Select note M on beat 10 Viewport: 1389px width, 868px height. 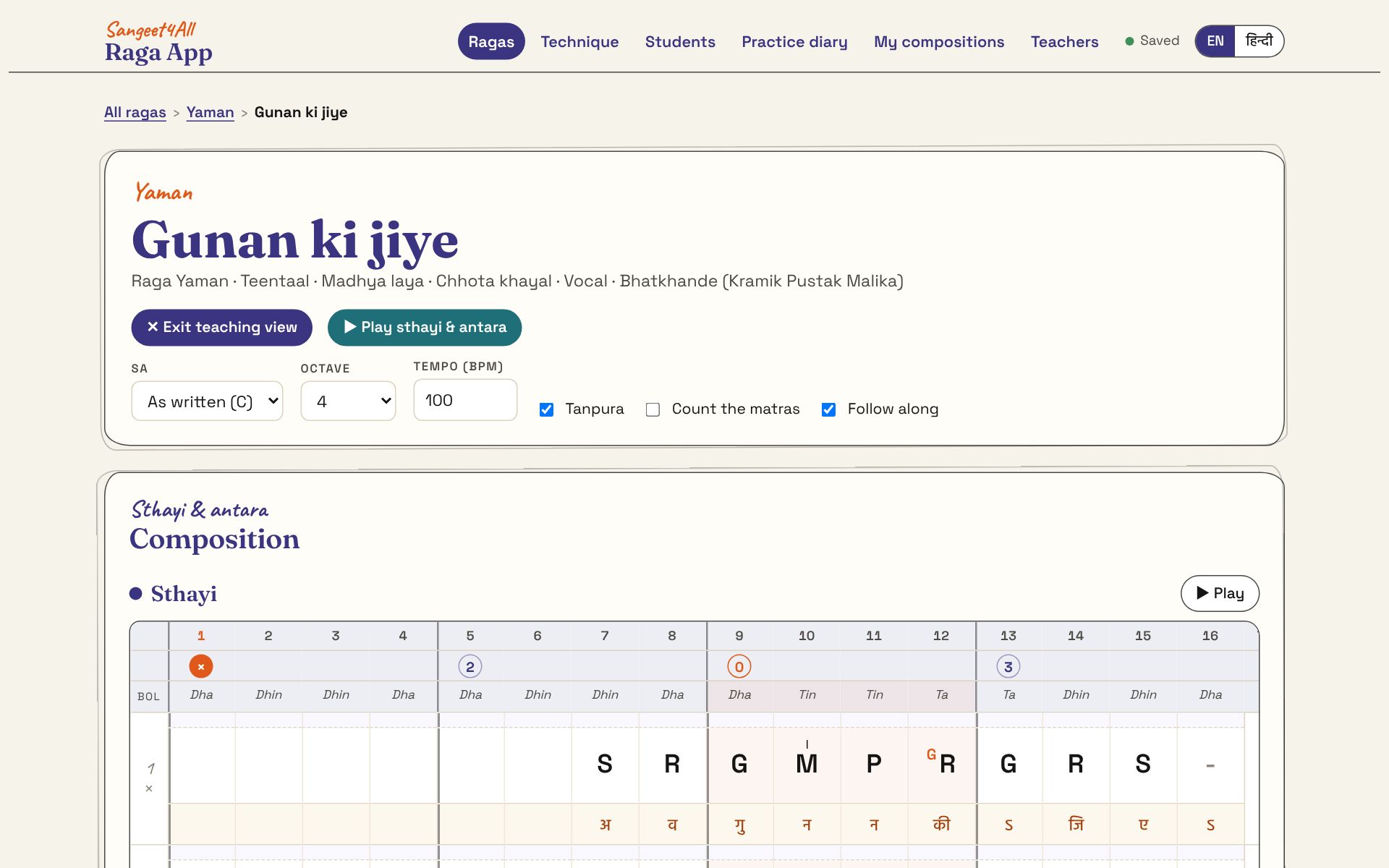[807, 764]
